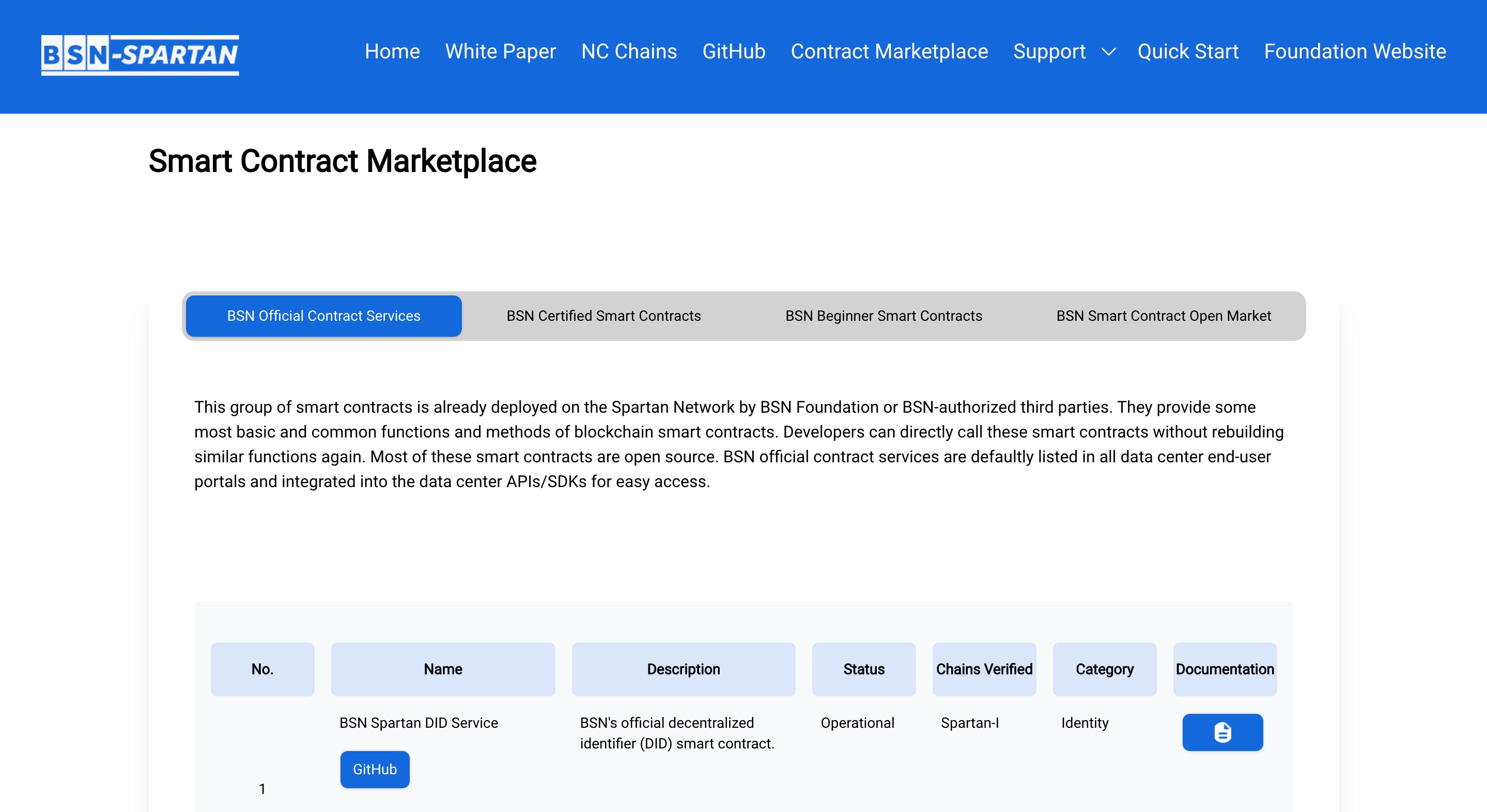This screenshot has width=1487, height=812.
Task: Expand the Support dropdown chevron
Action: point(1108,52)
